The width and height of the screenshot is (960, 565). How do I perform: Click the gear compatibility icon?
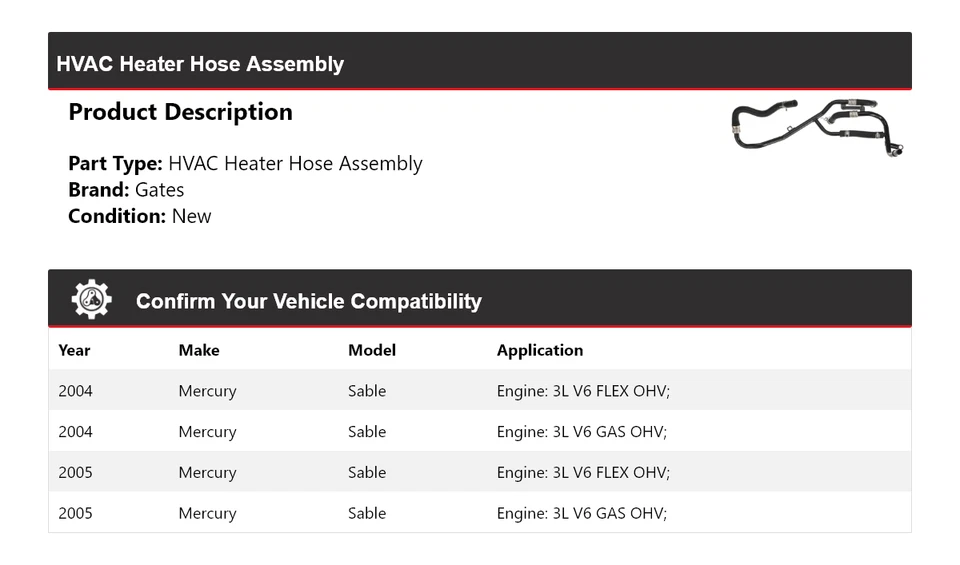pos(91,300)
